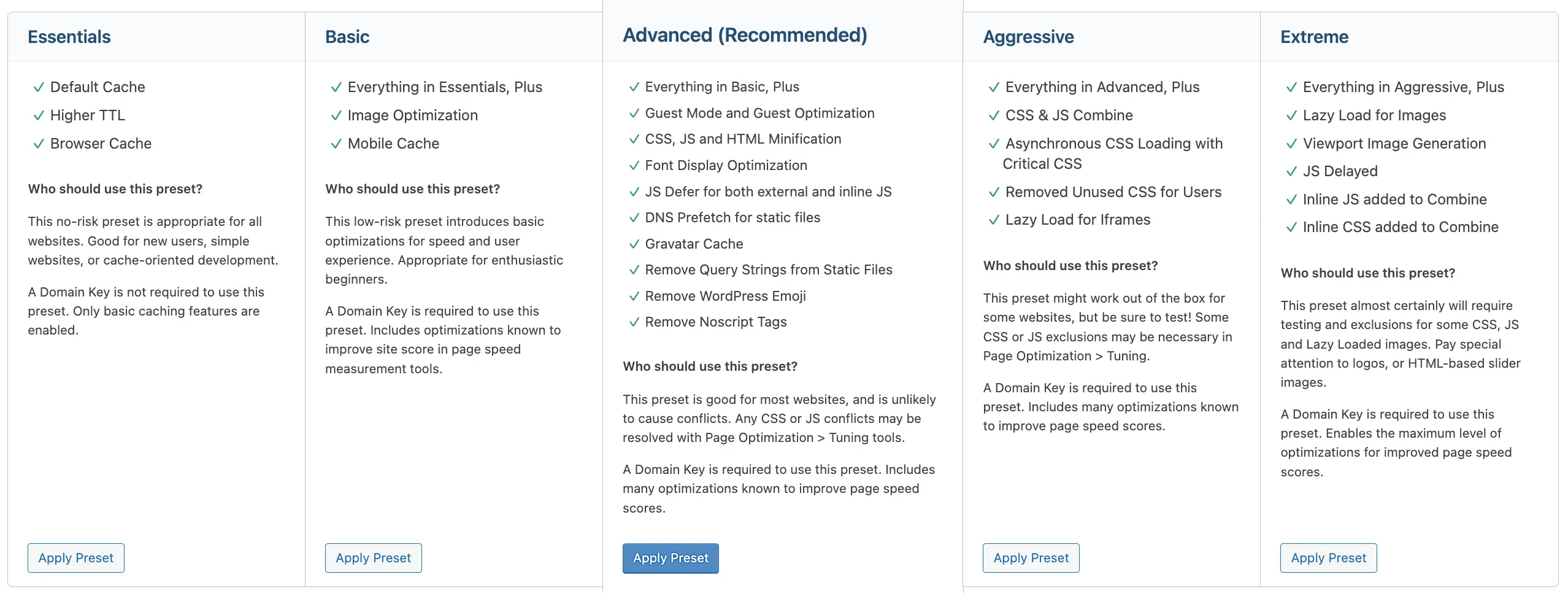Apply the Aggressive preset
Screen dimensions: 1568x593
pyautogui.click(x=1031, y=558)
